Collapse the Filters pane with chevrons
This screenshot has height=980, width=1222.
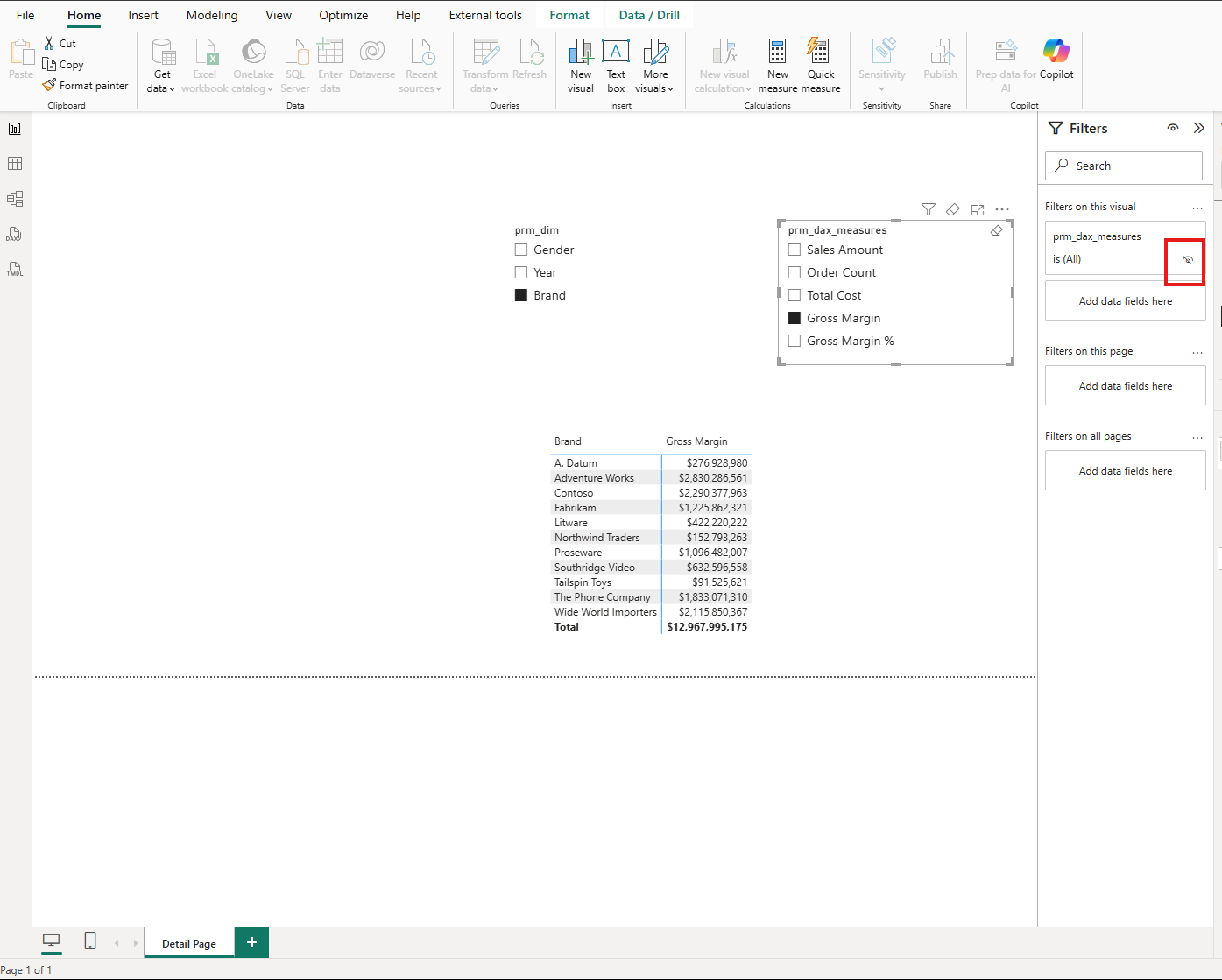click(1199, 128)
